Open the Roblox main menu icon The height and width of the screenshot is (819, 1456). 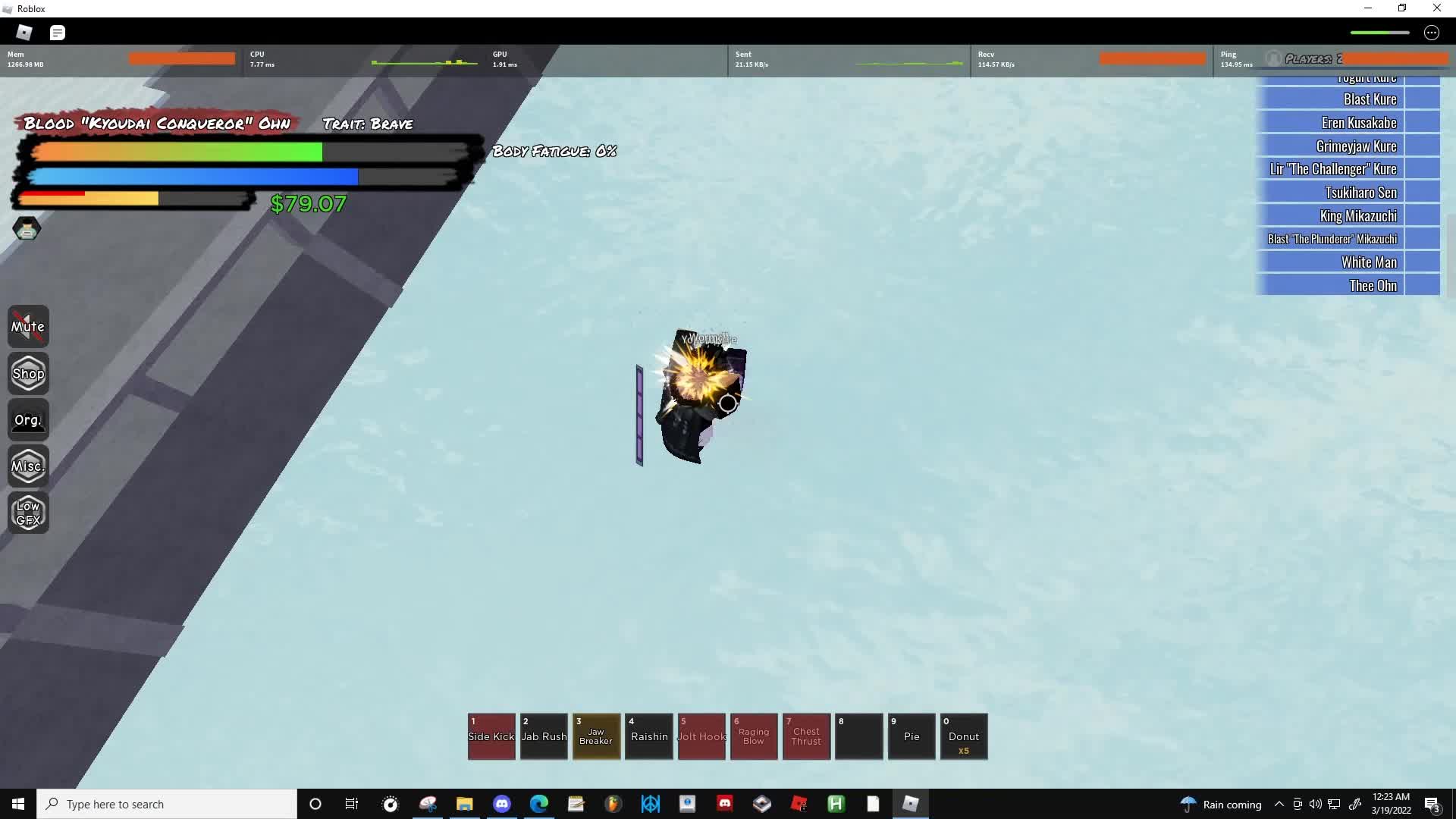(x=24, y=32)
